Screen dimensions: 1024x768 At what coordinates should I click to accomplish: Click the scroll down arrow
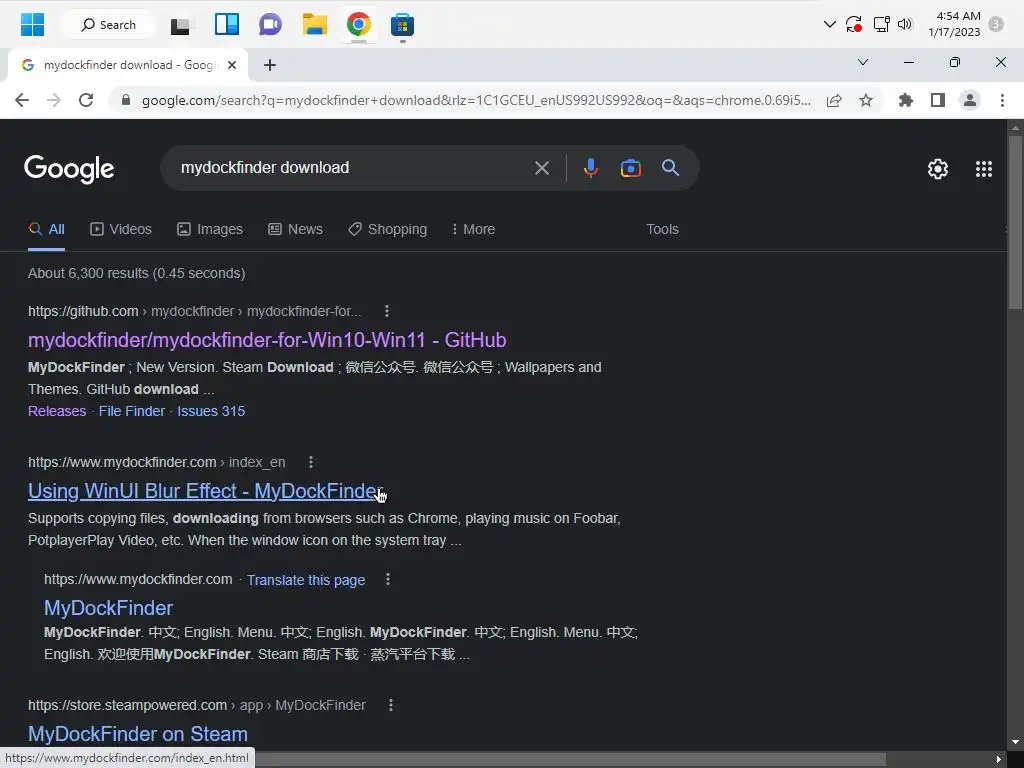[x=1015, y=742]
